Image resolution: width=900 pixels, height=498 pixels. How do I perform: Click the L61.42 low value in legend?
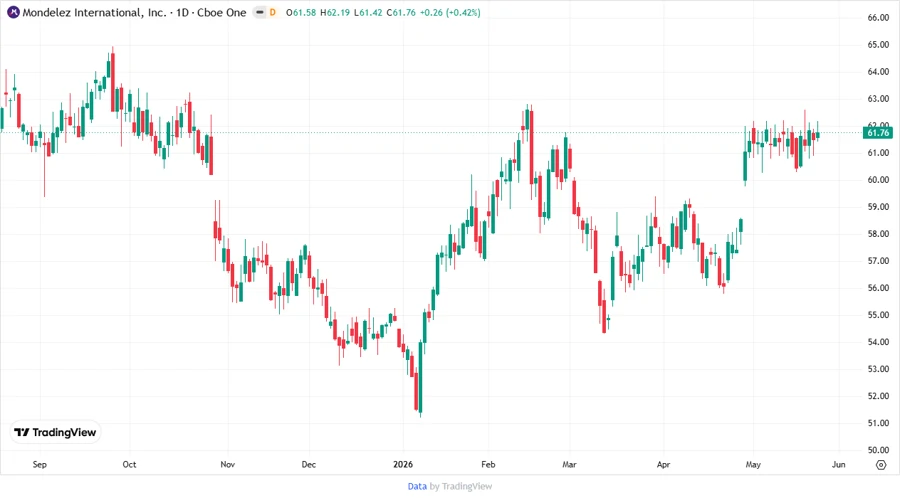368,13
